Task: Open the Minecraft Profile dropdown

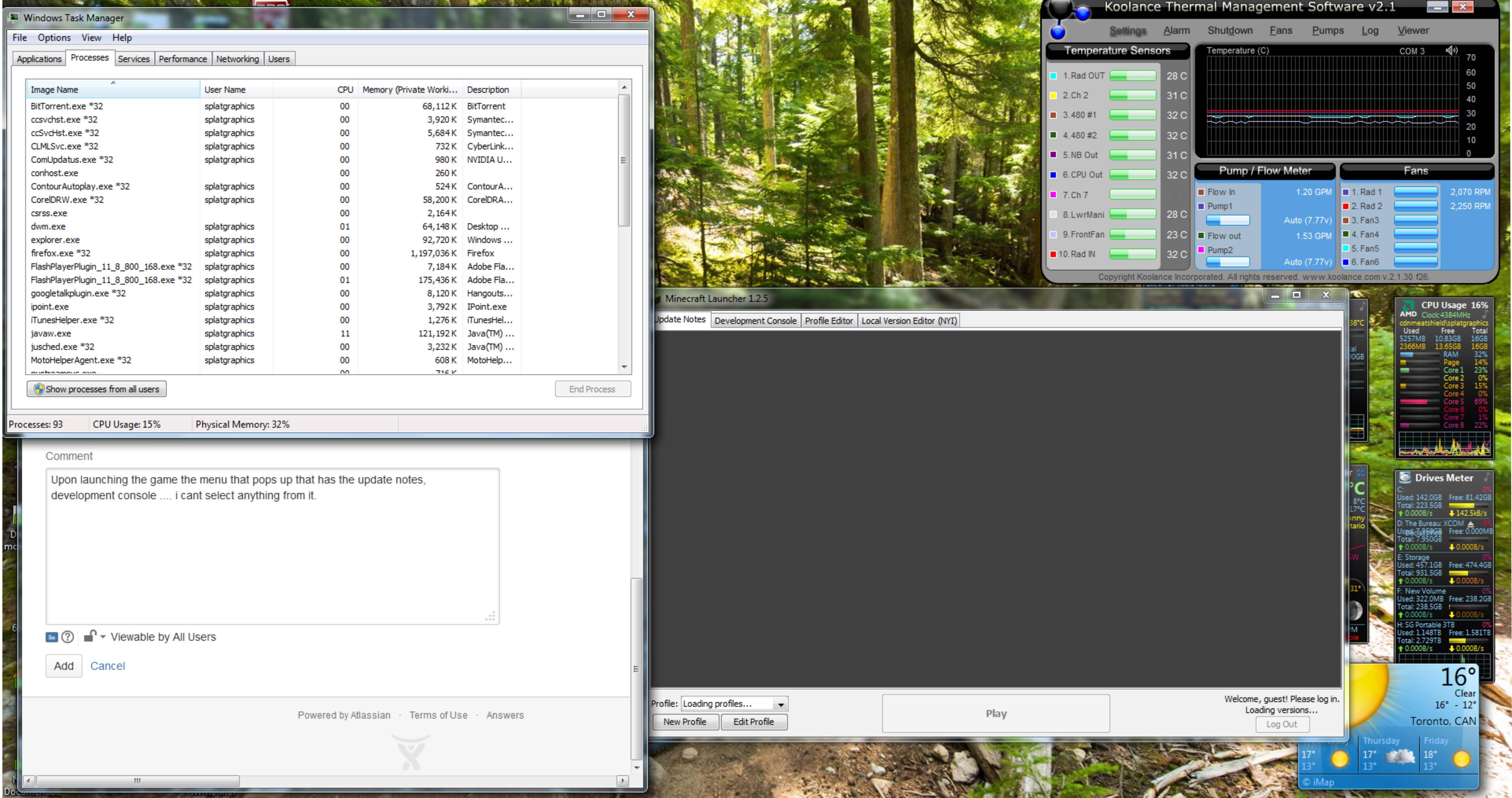Action: tap(781, 704)
